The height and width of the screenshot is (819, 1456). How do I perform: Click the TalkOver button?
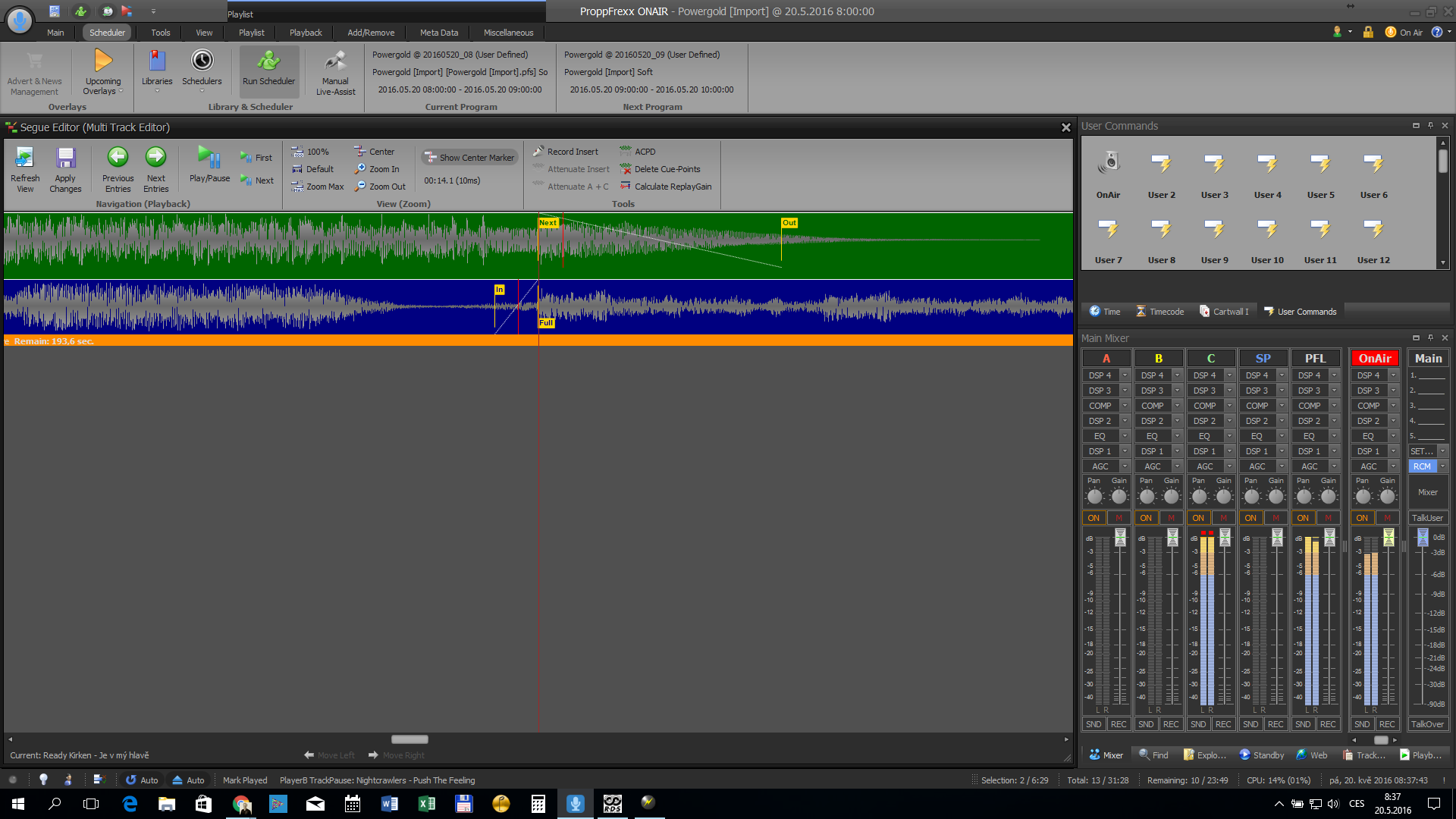[x=1427, y=724]
